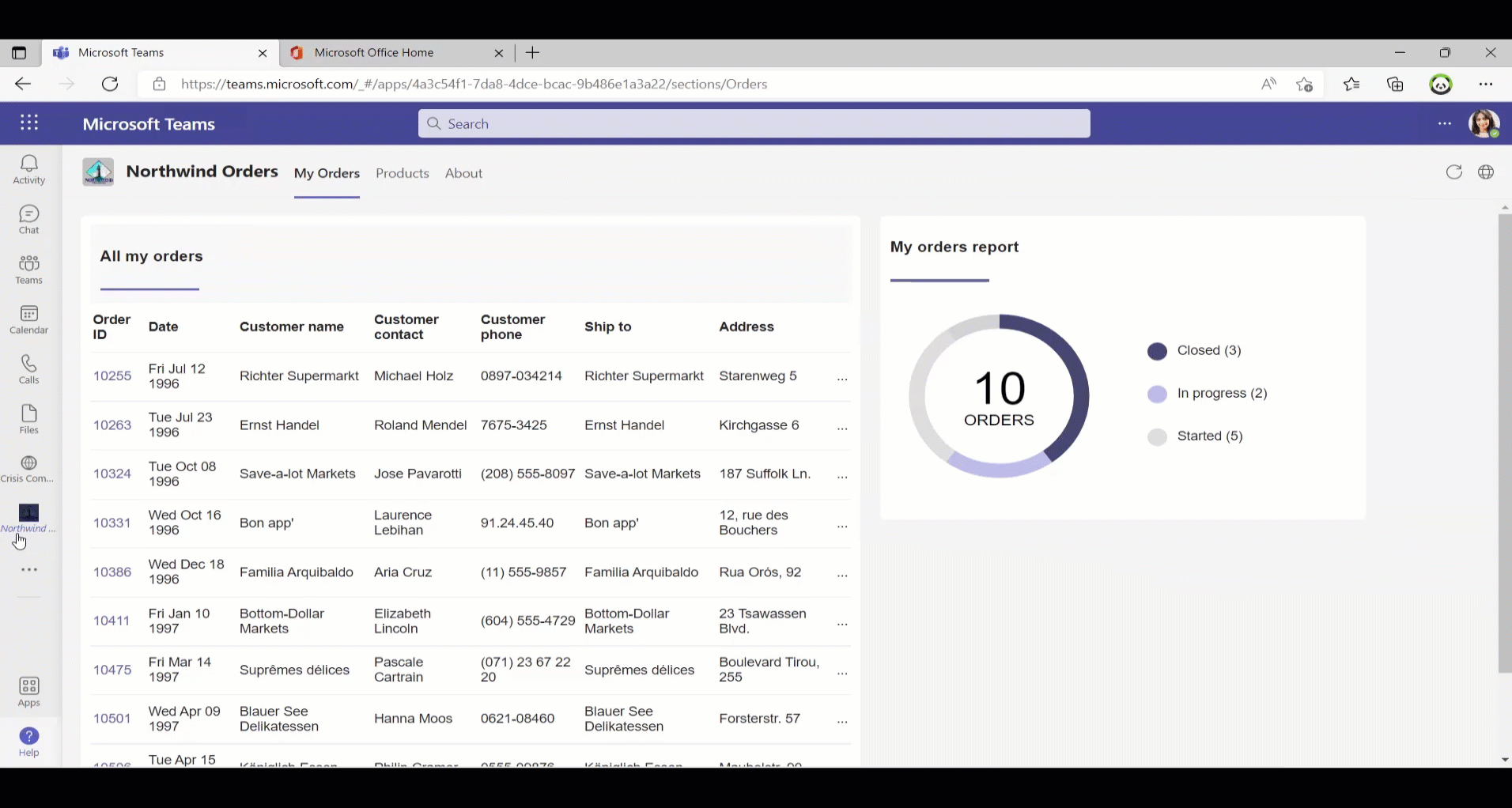Open Northwind Orders in a browser via globe icon
The height and width of the screenshot is (808, 1512).
click(1486, 172)
